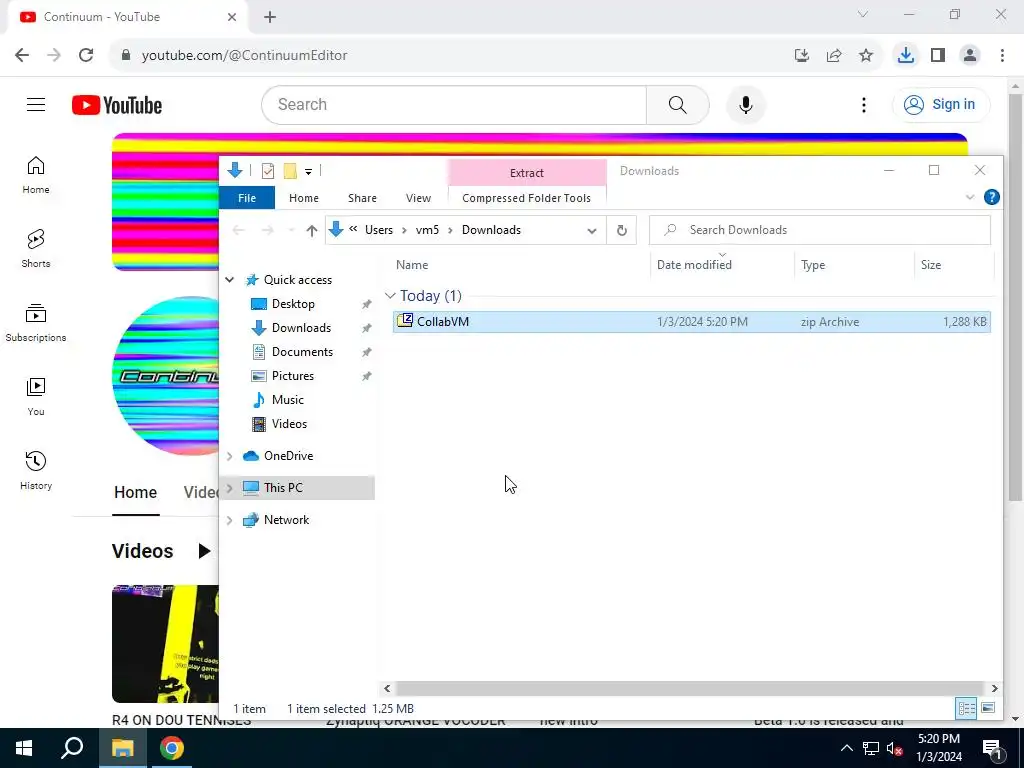Open Shorts in YouTube sidebar

pyautogui.click(x=36, y=248)
